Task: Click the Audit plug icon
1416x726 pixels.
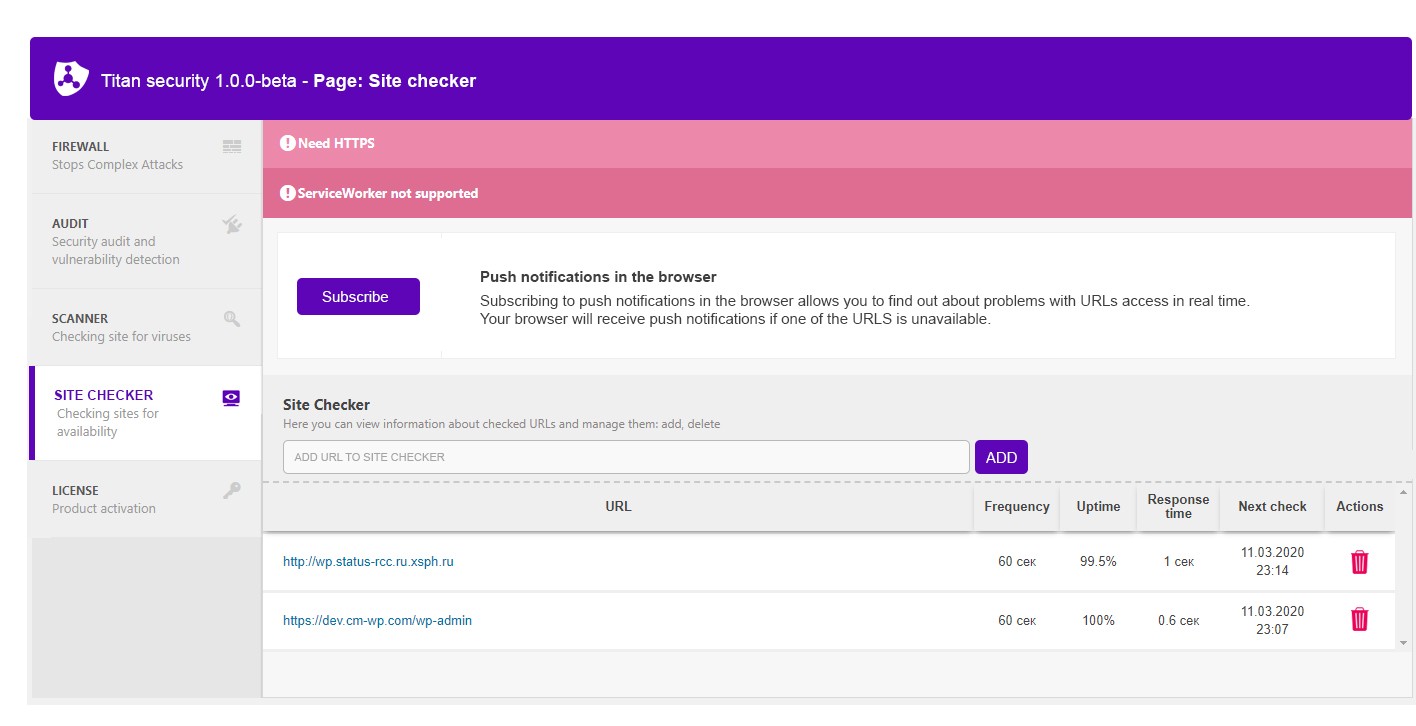Action: coord(232,225)
